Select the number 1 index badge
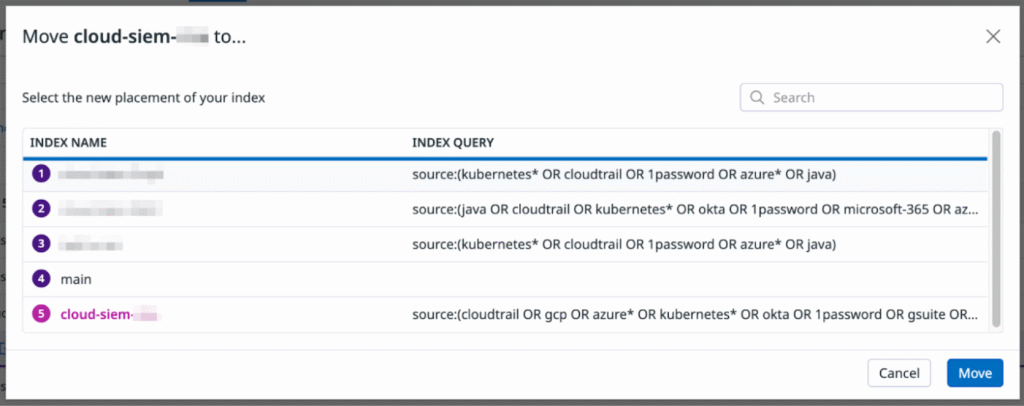The height and width of the screenshot is (406, 1024). (41, 174)
